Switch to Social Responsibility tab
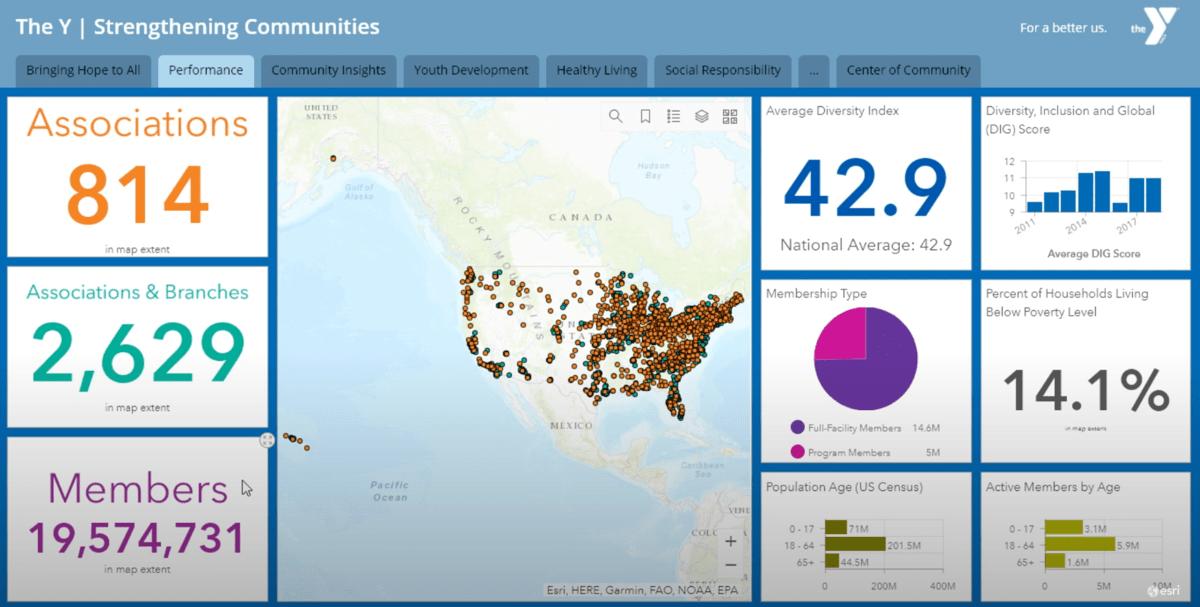The image size is (1200, 607). (x=723, y=70)
